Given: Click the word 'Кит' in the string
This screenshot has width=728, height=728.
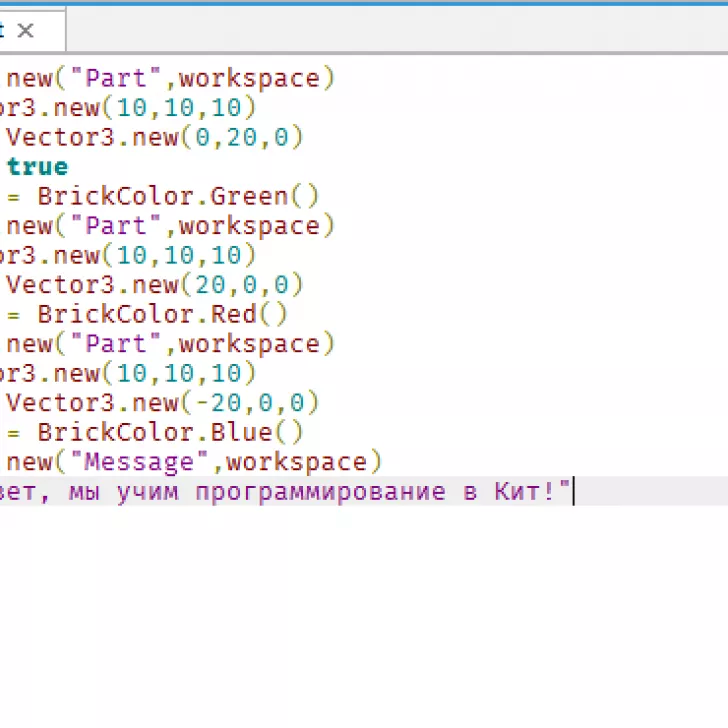Looking at the screenshot, I should [517, 491].
